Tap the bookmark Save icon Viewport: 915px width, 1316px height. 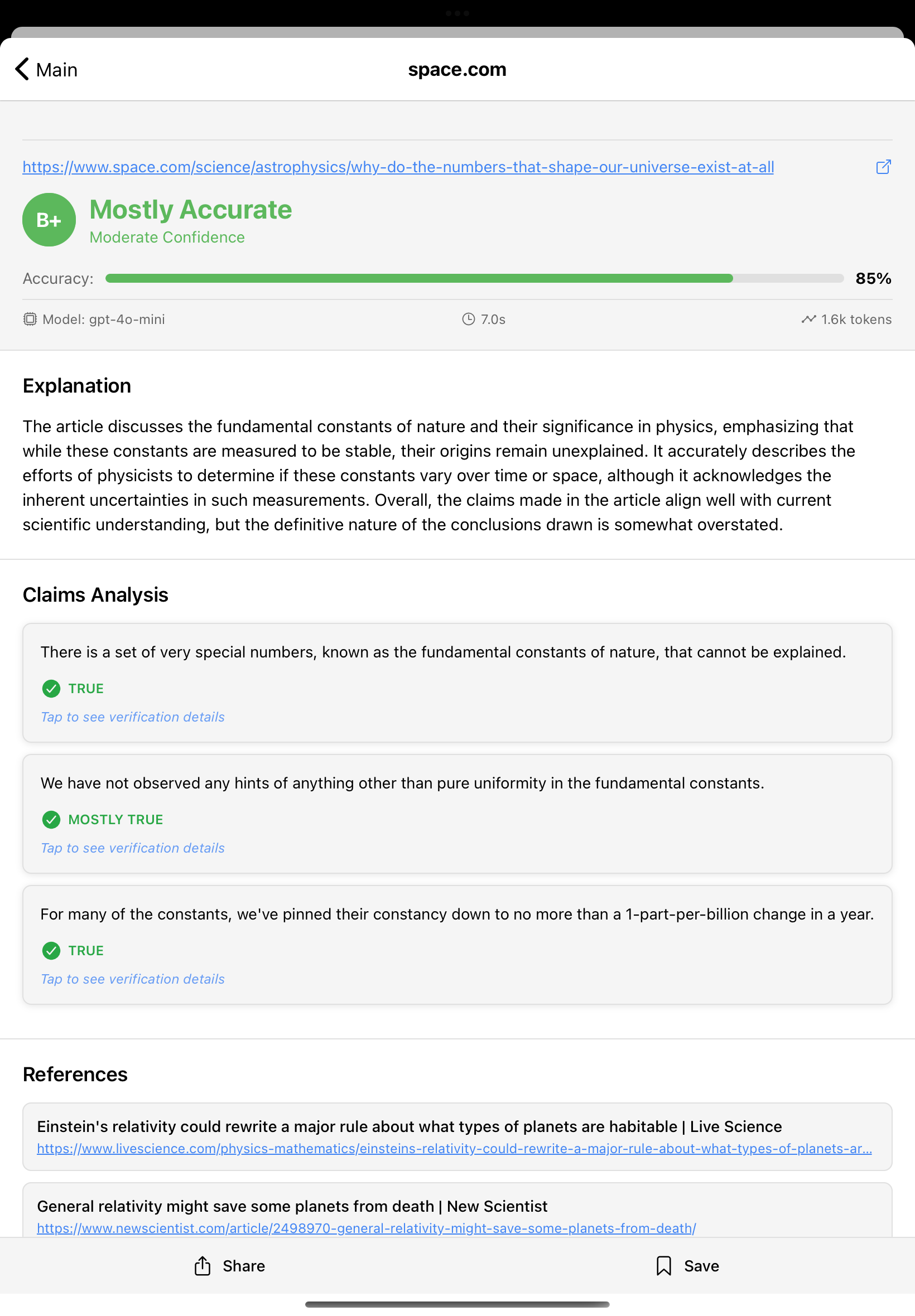click(x=663, y=1266)
